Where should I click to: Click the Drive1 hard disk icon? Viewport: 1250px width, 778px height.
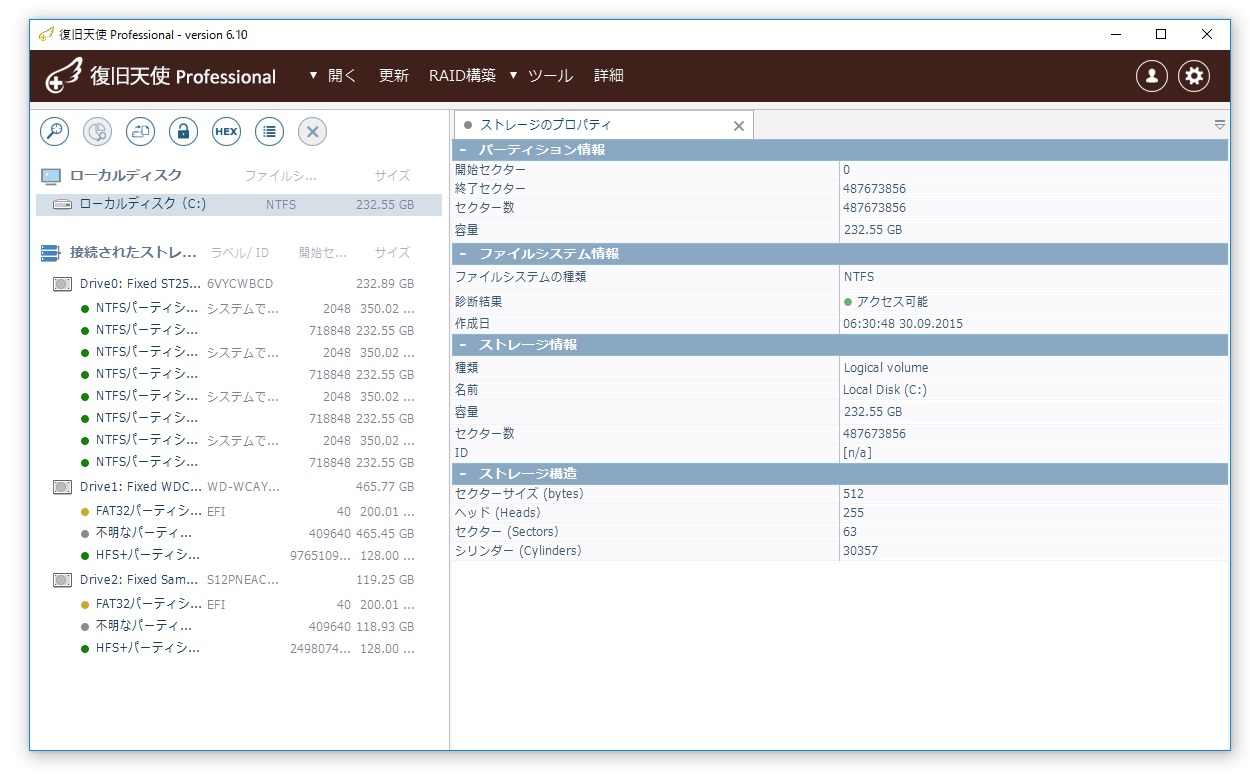(x=62, y=487)
